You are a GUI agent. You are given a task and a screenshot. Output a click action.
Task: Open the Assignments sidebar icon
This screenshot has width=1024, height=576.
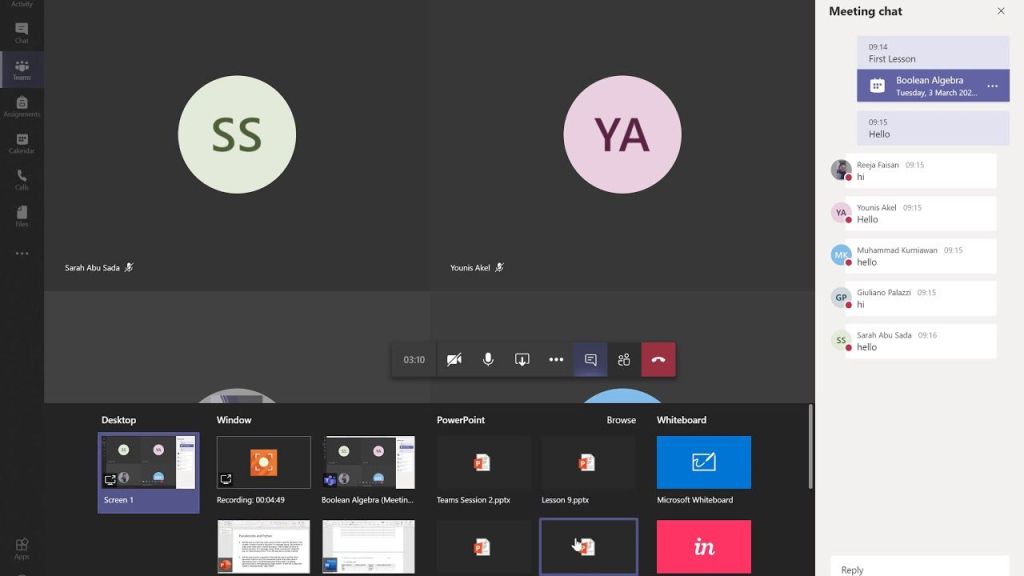pyautogui.click(x=21, y=105)
